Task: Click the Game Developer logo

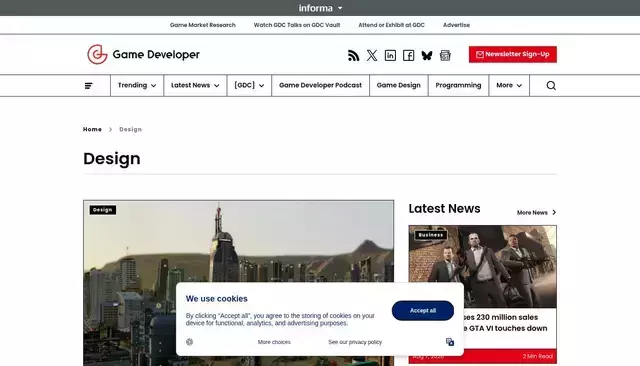Action: 143,54
